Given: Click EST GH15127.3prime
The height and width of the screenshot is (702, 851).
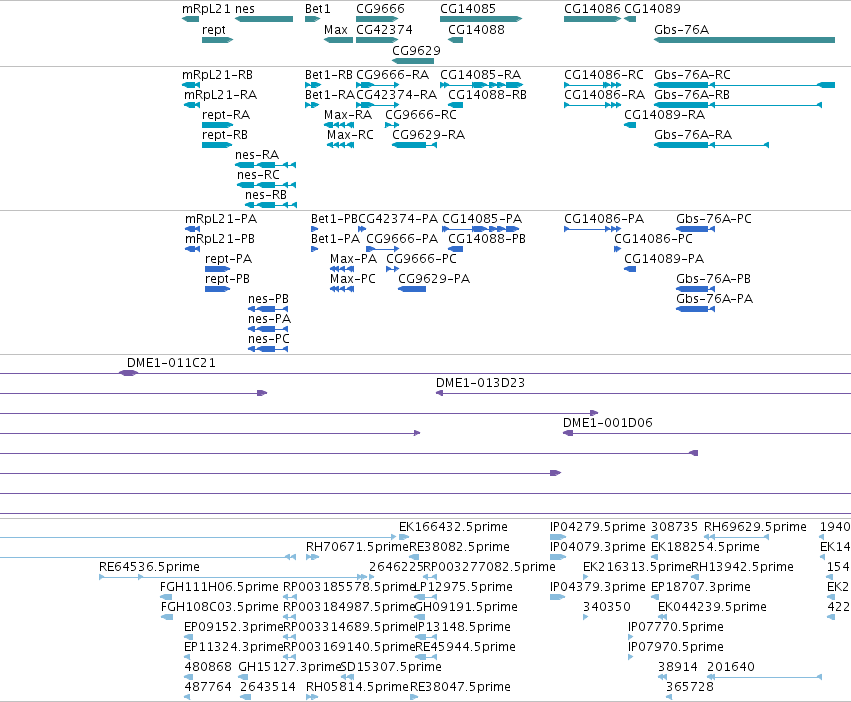Looking at the screenshot, I should 289,667.
